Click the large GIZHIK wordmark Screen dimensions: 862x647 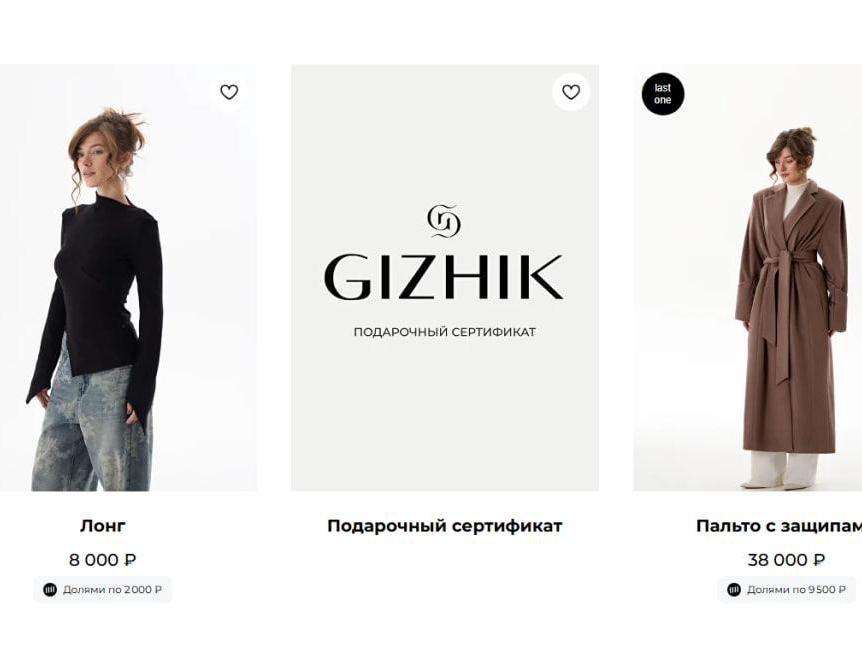tap(443, 277)
